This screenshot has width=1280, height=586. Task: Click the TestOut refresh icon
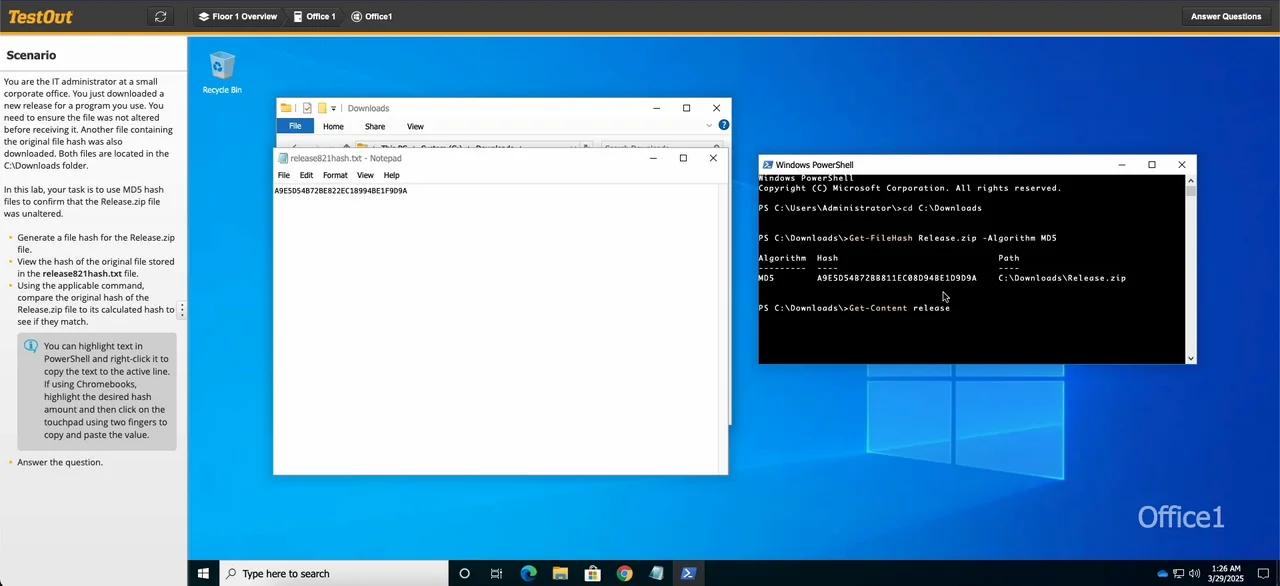pos(161,16)
